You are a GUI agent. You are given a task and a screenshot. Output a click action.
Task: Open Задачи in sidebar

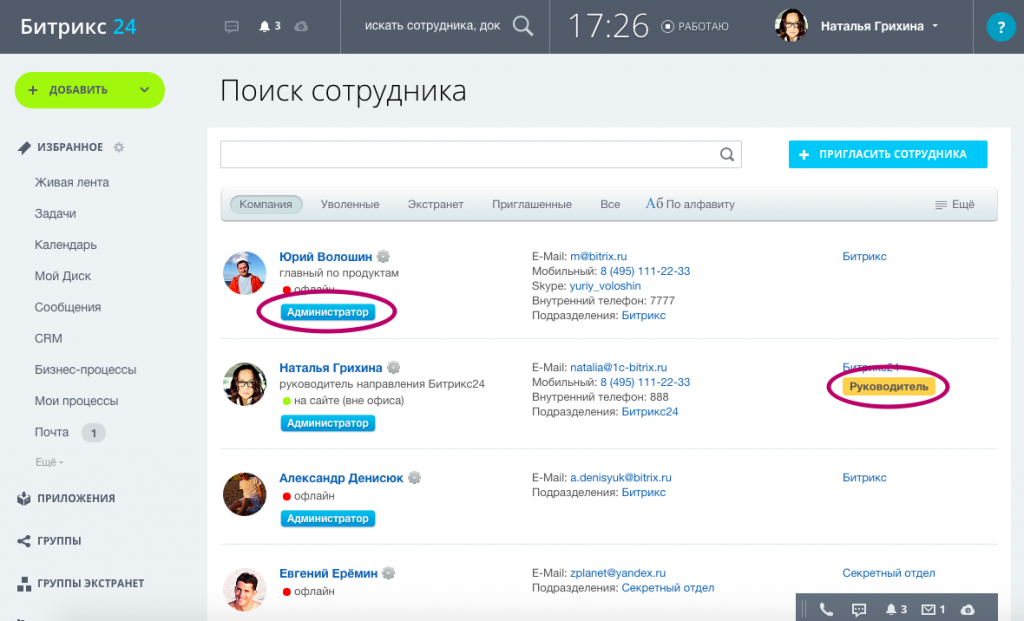pyautogui.click(x=56, y=214)
